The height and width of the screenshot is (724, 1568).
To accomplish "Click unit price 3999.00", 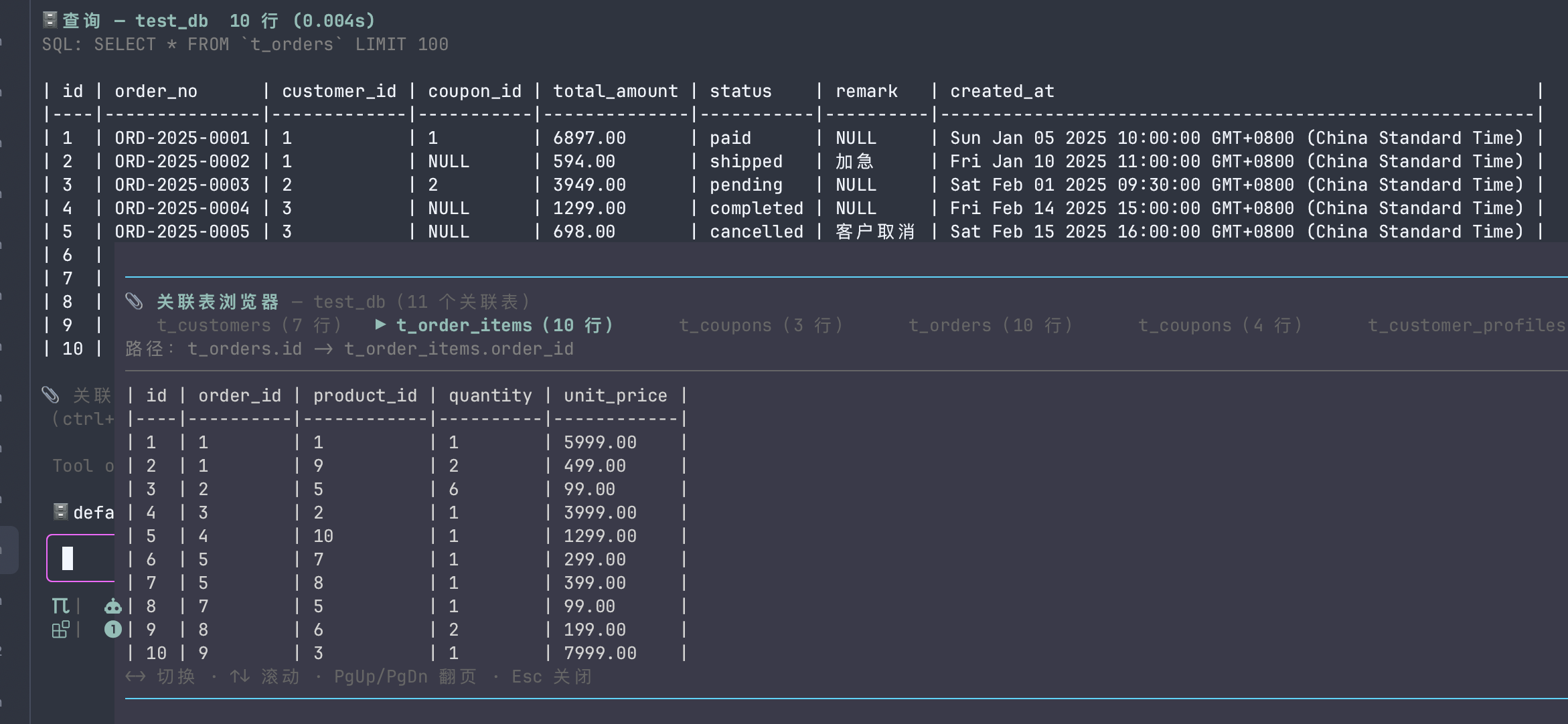I will click(600, 513).
